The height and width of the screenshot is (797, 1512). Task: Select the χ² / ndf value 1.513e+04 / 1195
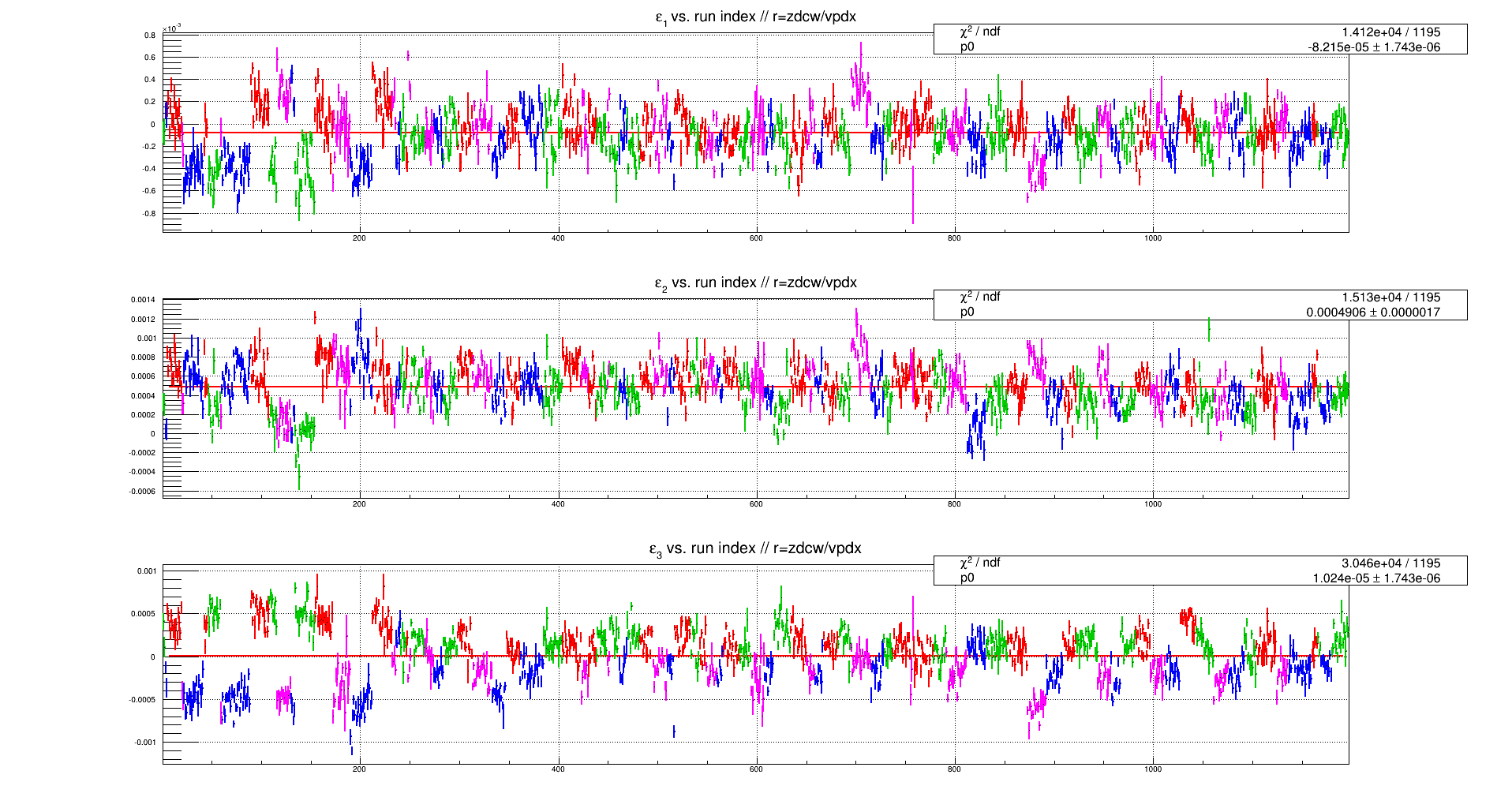(x=1390, y=297)
